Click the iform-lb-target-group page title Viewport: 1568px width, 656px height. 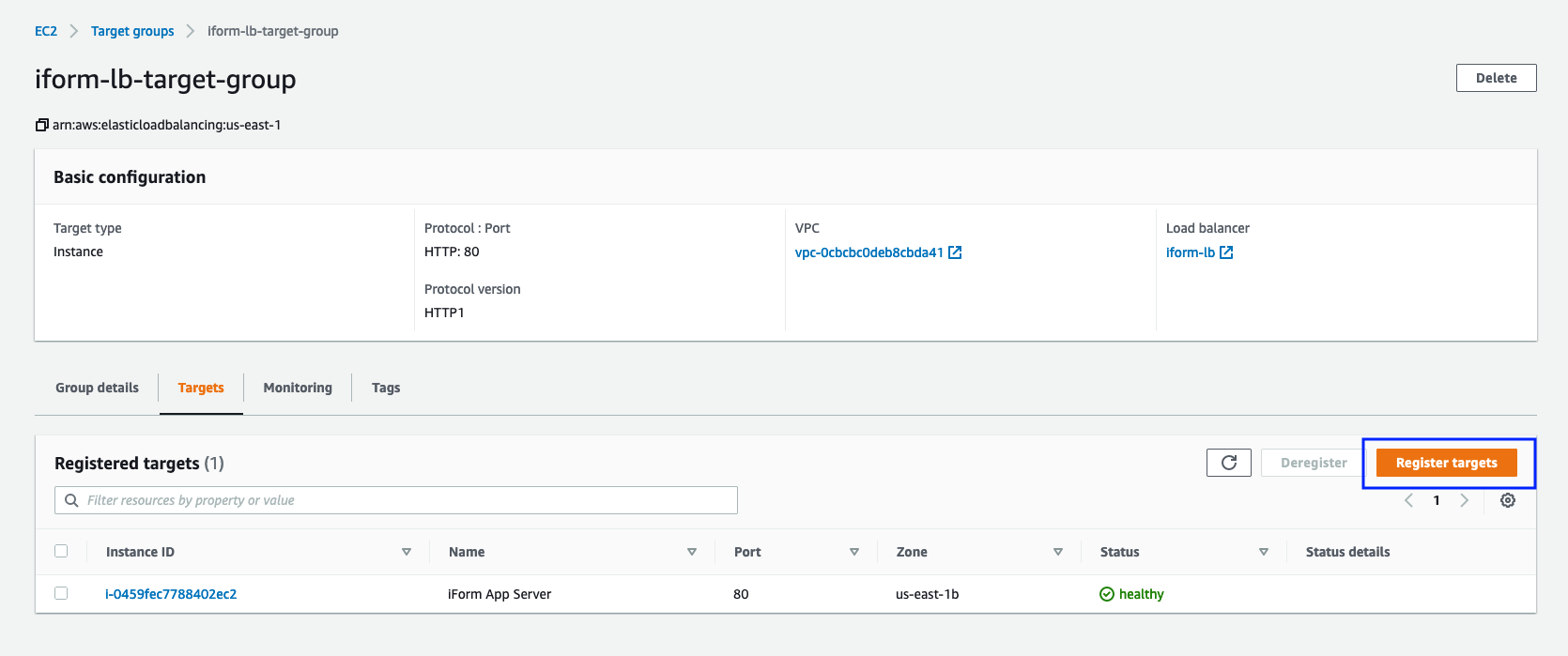pyautogui.click(x=165, y=79)
